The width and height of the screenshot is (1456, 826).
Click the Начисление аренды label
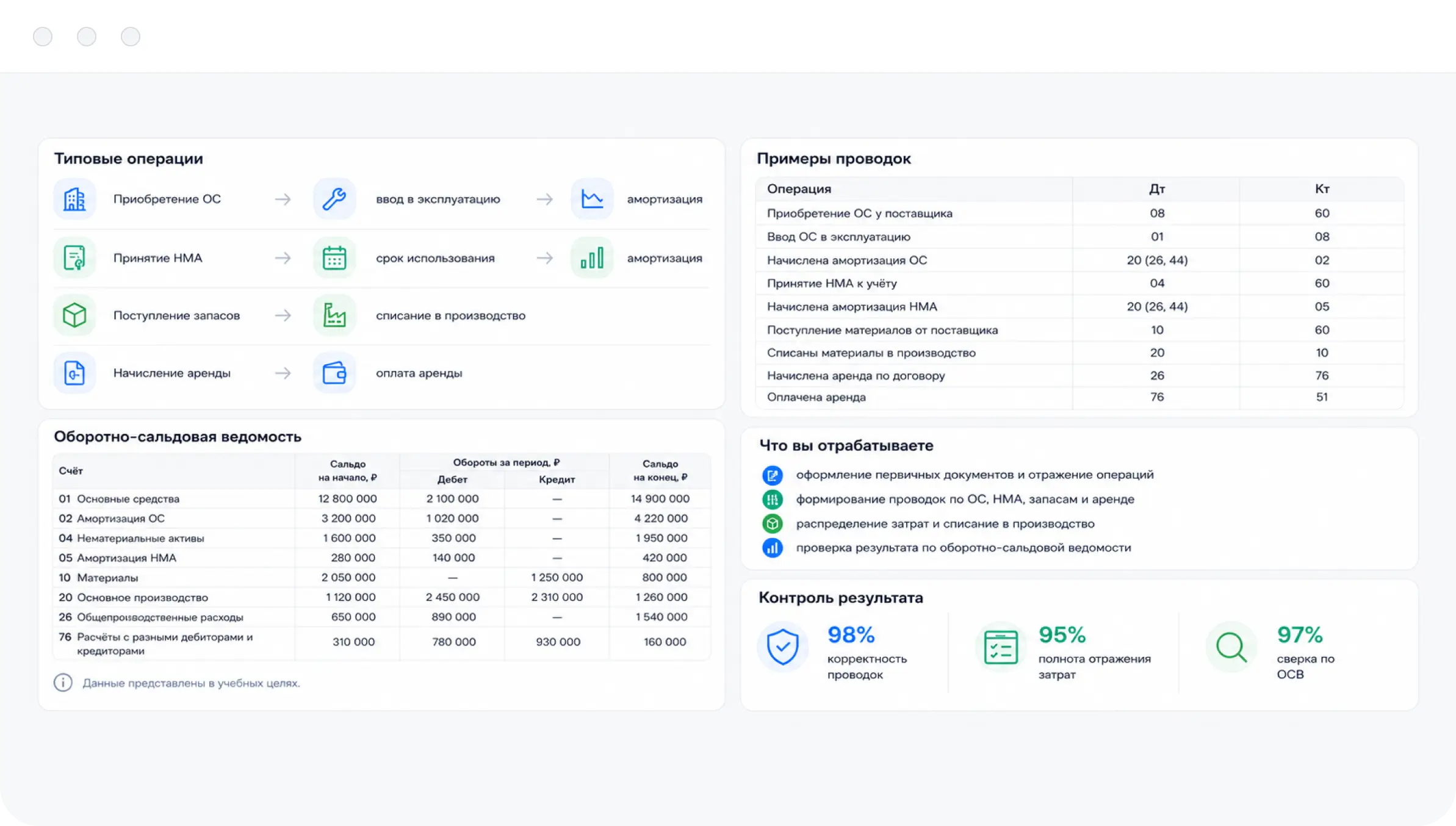(172, 373)
